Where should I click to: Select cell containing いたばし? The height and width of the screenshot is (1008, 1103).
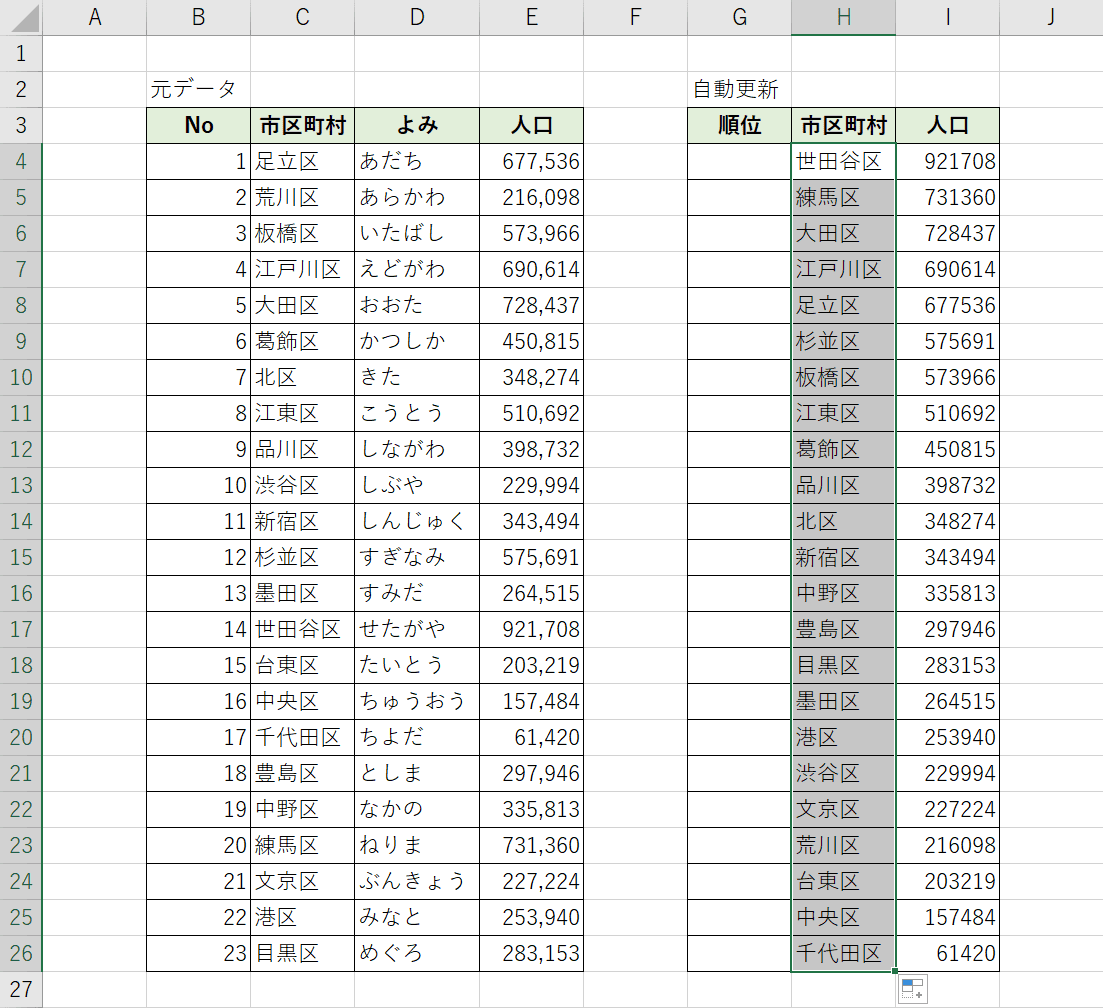tap(417, 233)
